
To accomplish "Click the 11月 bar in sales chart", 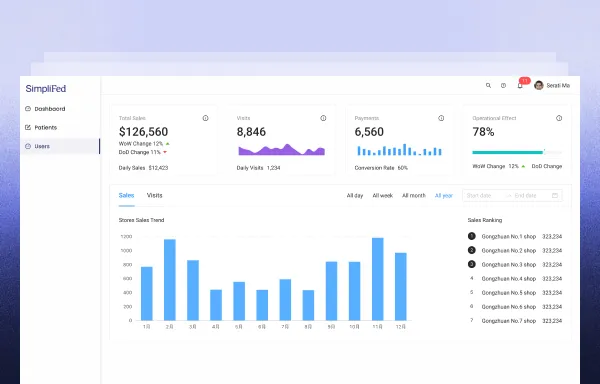I will (x=378, y=279).
